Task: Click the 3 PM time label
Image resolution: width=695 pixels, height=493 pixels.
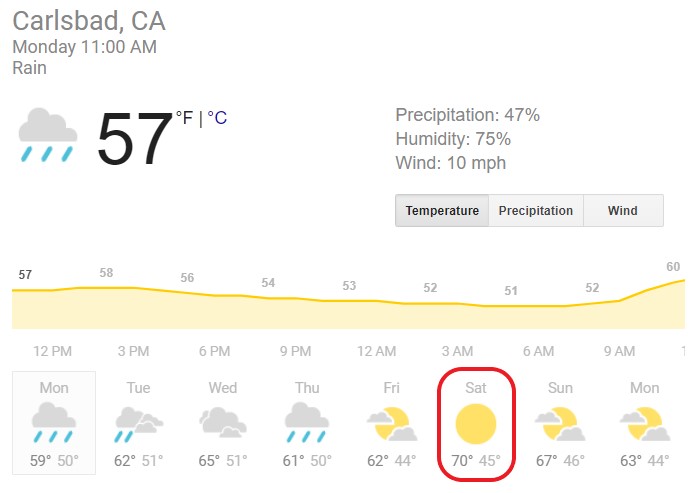Action: pyautogui.click(x=133, y=351)
